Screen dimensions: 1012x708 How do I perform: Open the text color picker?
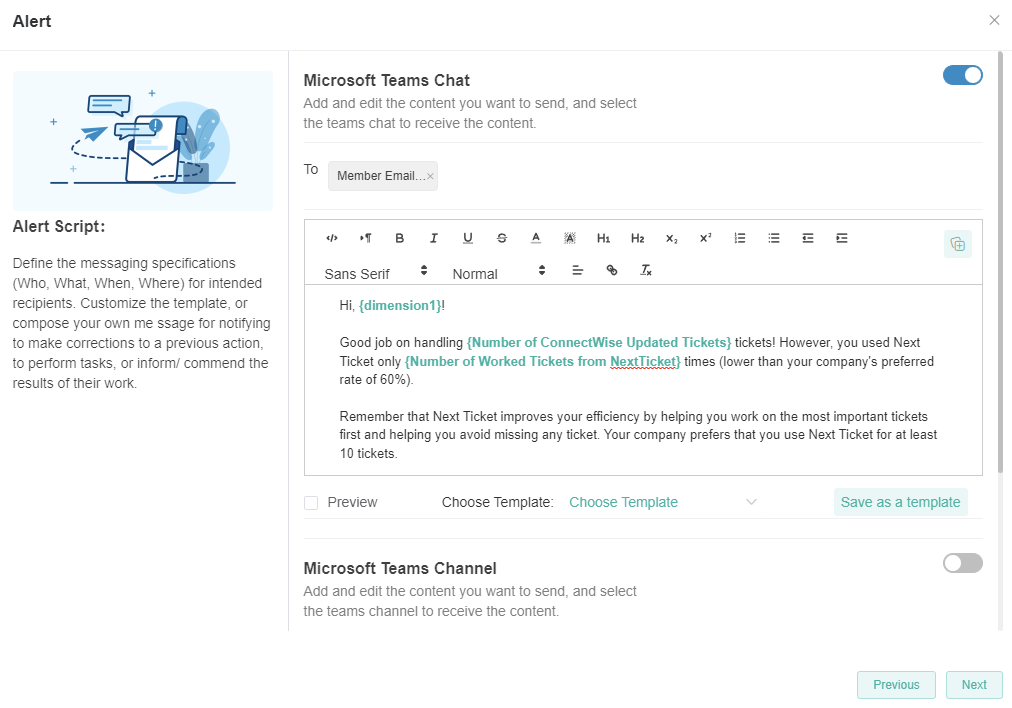tap(536, 238)
